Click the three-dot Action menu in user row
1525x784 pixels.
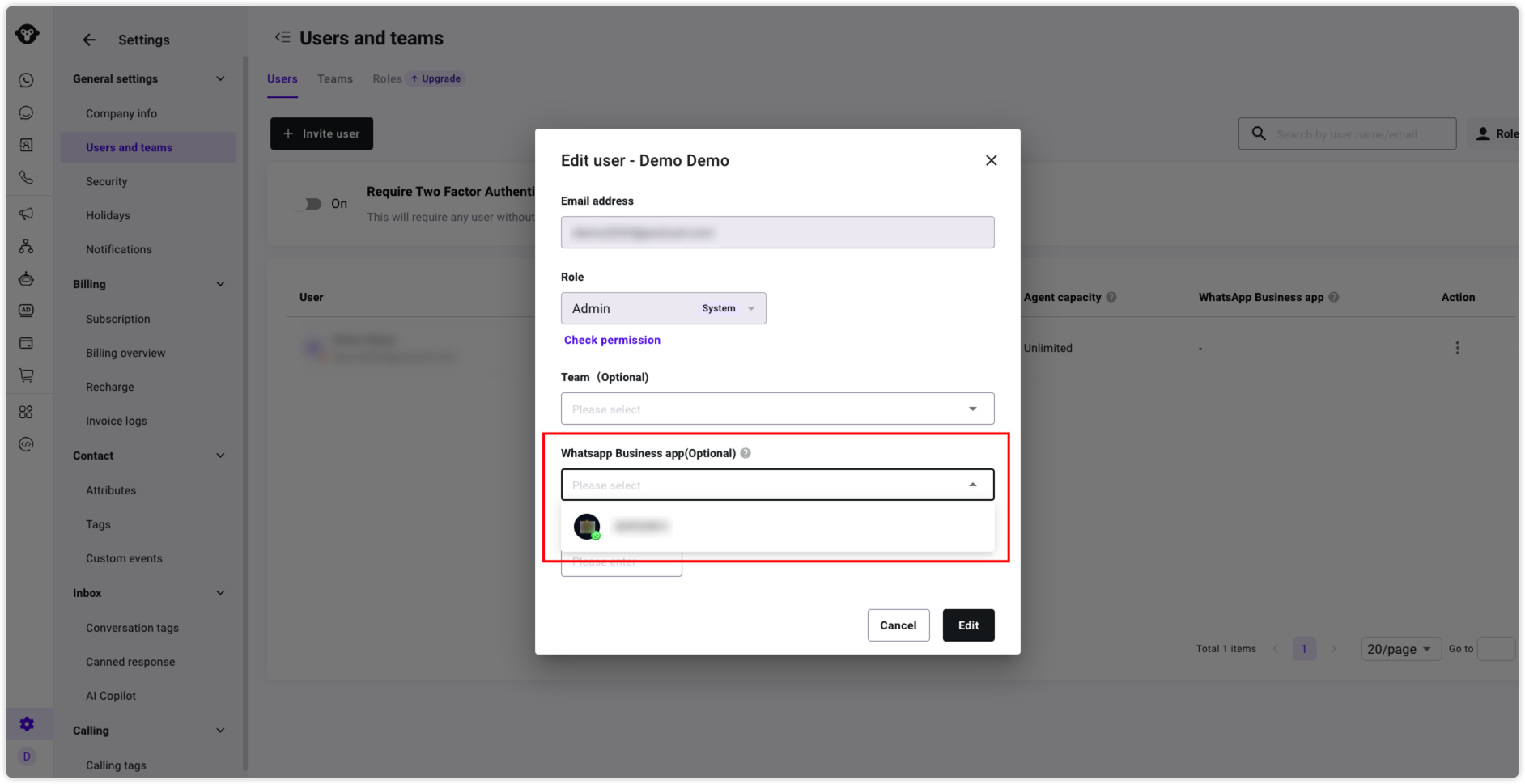point(1457,348)
